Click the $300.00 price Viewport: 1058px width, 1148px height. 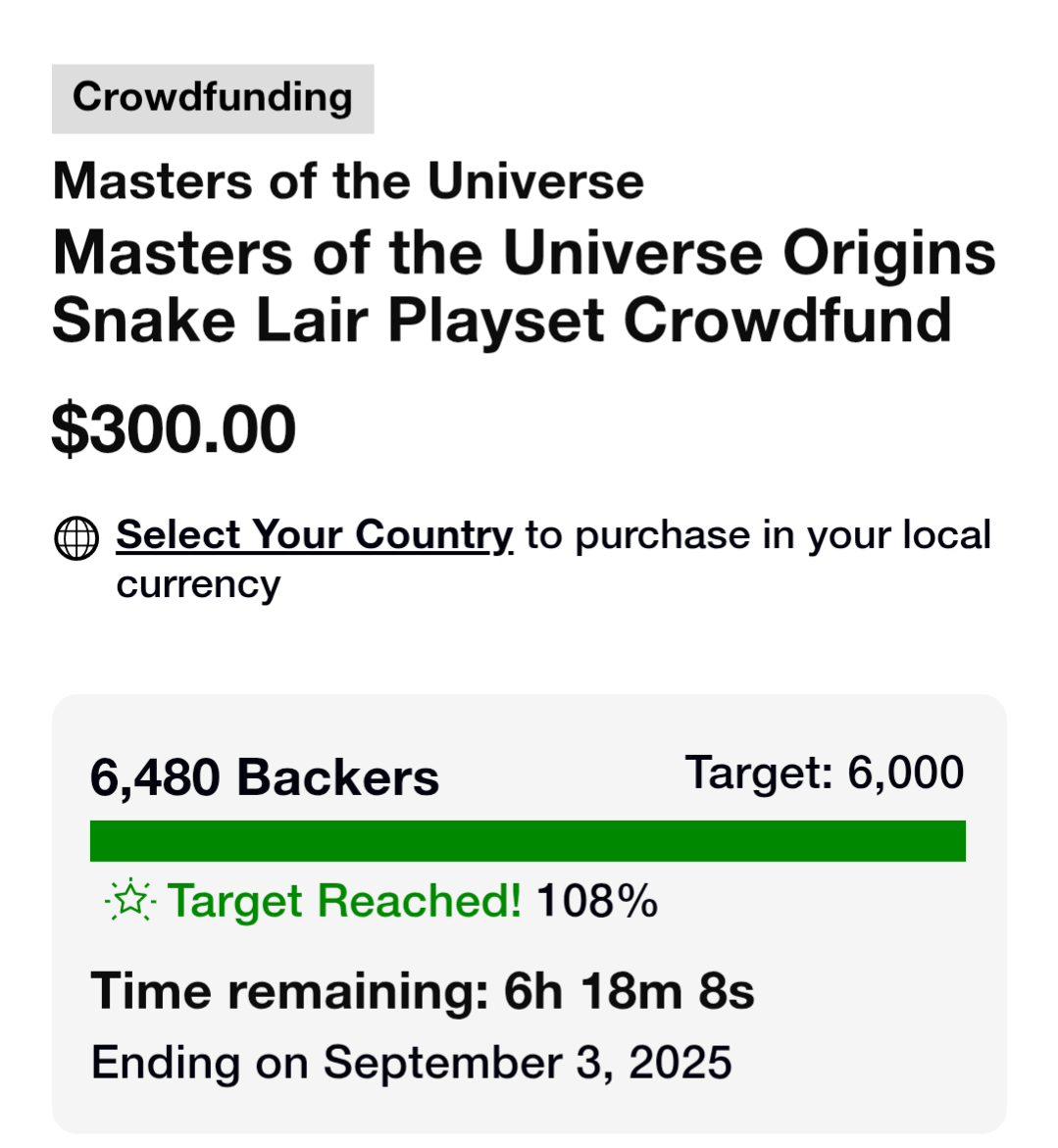point(174,429)
